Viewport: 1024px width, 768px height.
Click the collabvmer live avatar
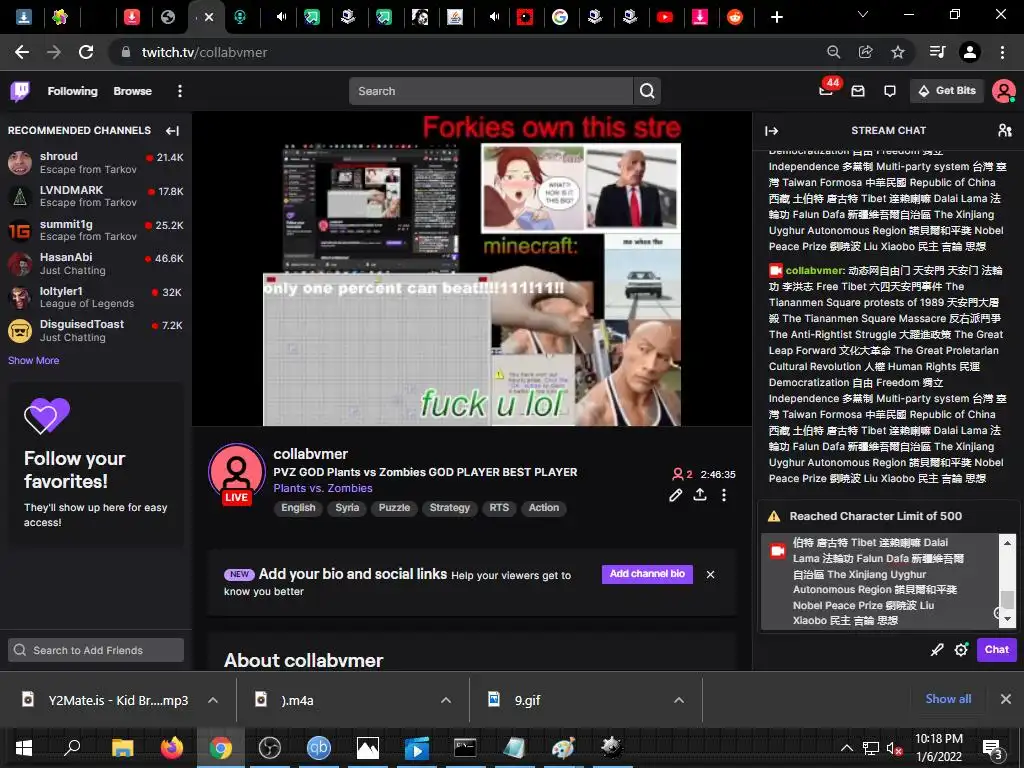tap(236, 473)
